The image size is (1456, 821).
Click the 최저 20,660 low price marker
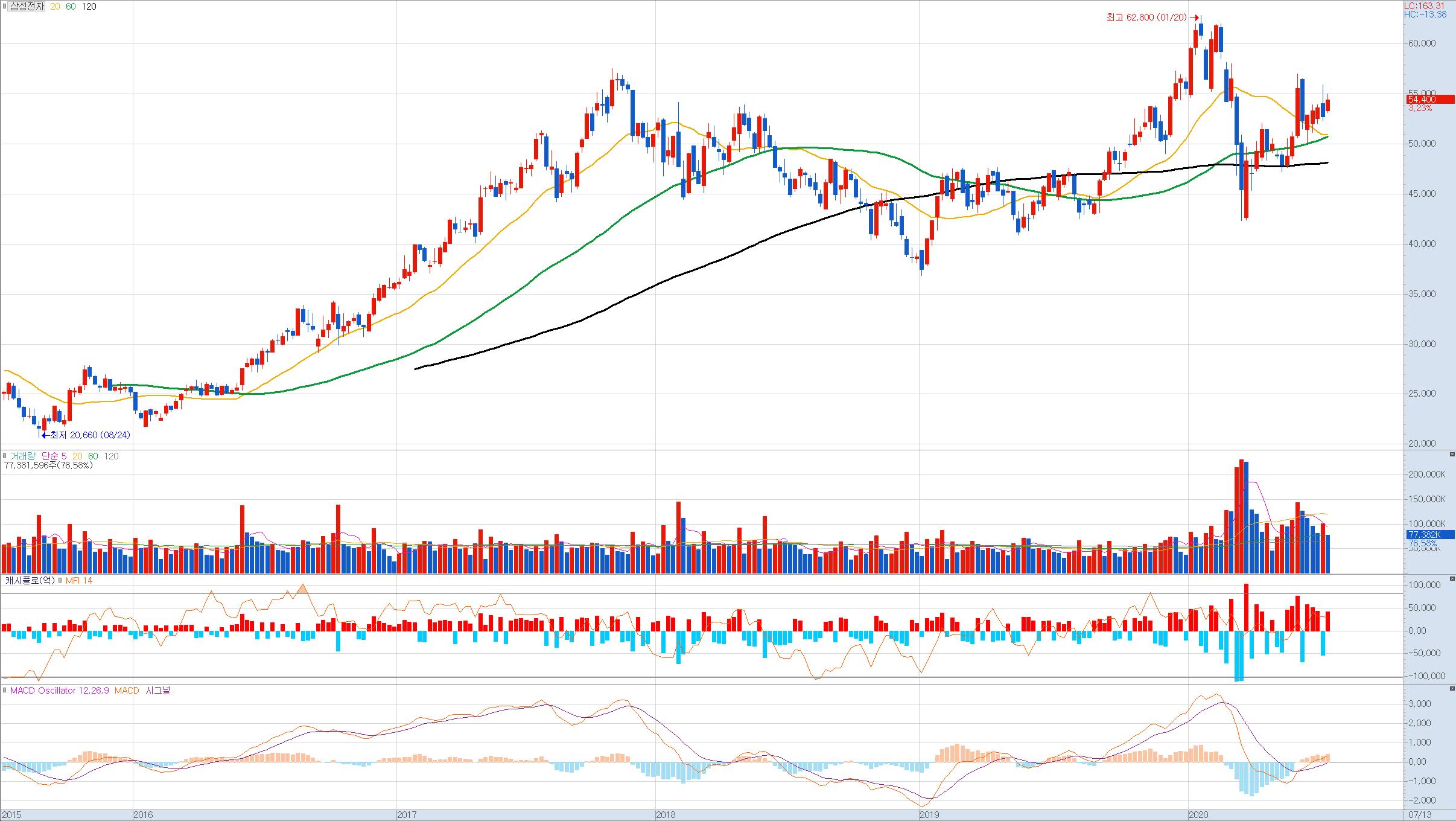point(89,435)
